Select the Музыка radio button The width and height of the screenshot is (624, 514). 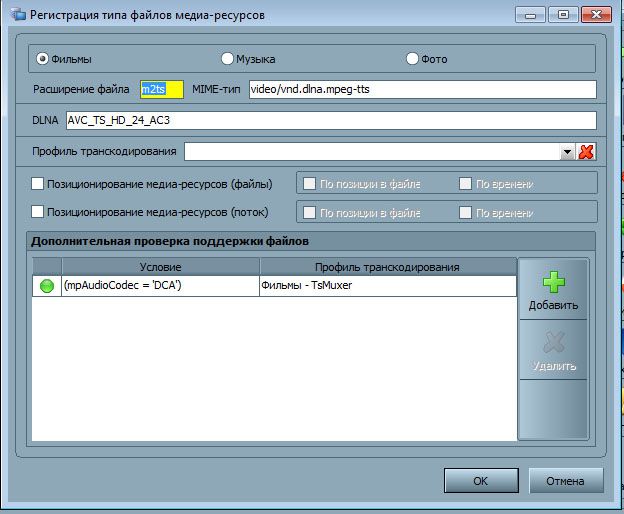point(227,59)
